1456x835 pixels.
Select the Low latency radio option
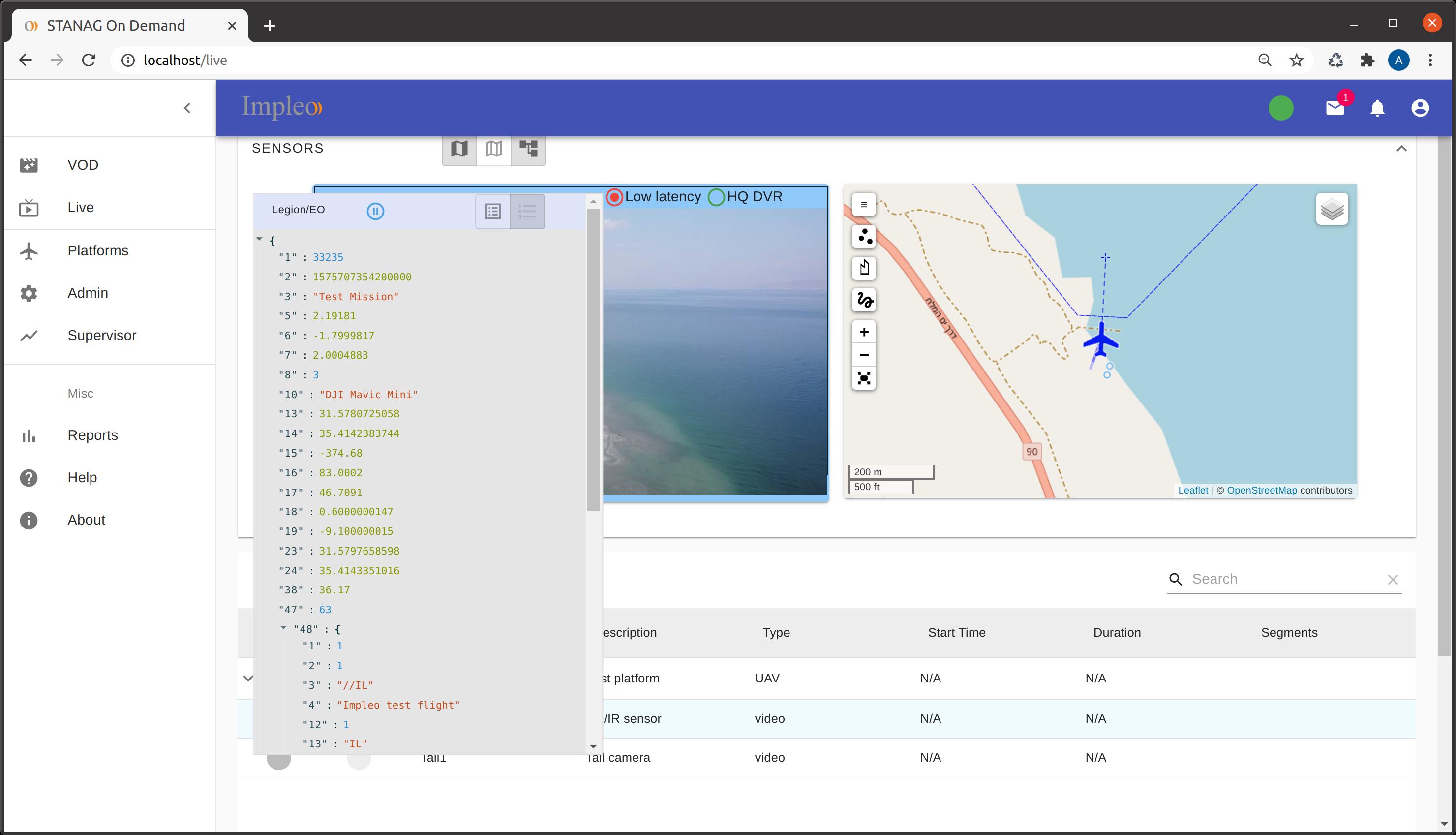[614, 197]
